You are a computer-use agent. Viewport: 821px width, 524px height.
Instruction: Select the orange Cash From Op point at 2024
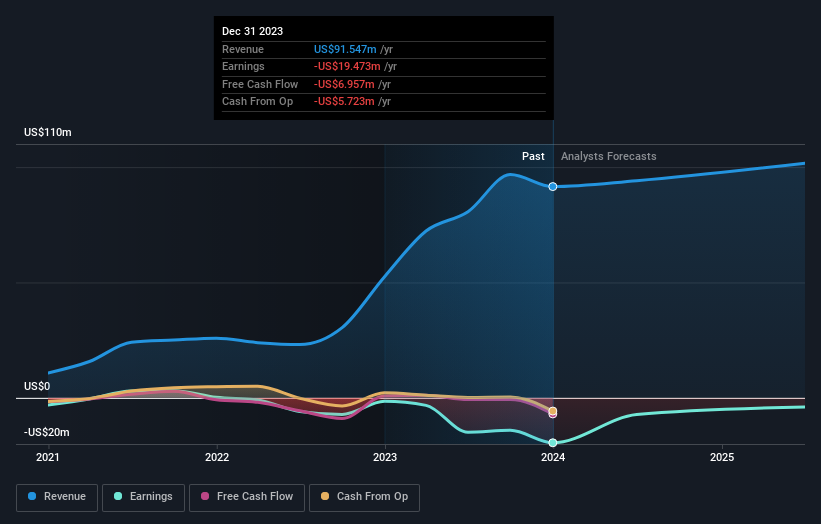553,411
